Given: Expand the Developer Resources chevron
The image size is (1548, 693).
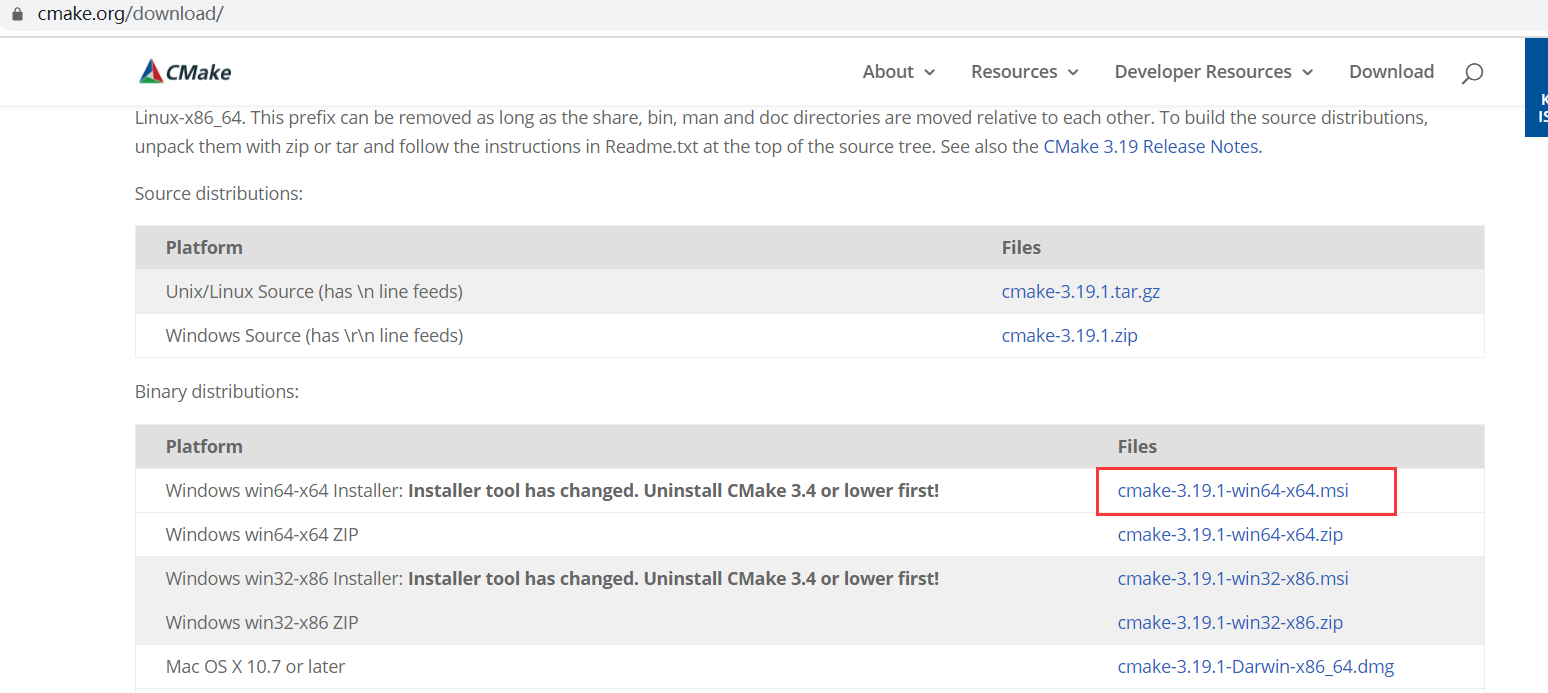Looking at the screenshot, I should (x=1308, y=72).
